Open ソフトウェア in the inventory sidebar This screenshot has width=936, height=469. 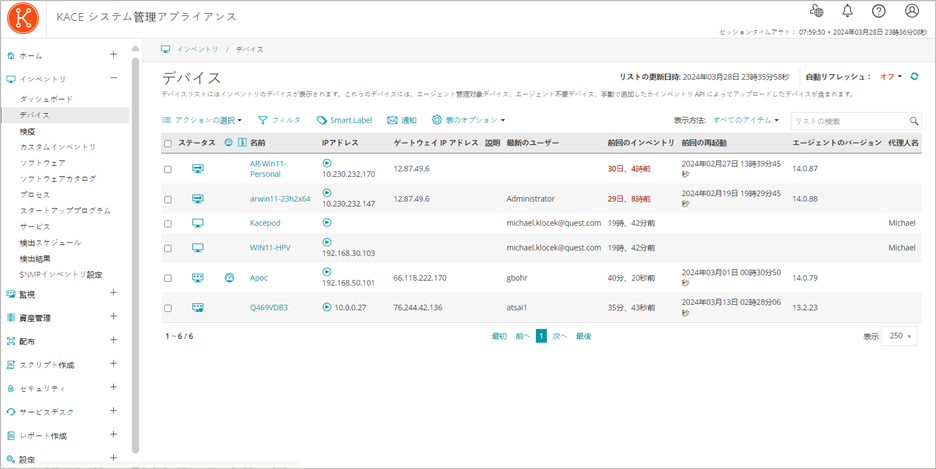pos(43,162)
